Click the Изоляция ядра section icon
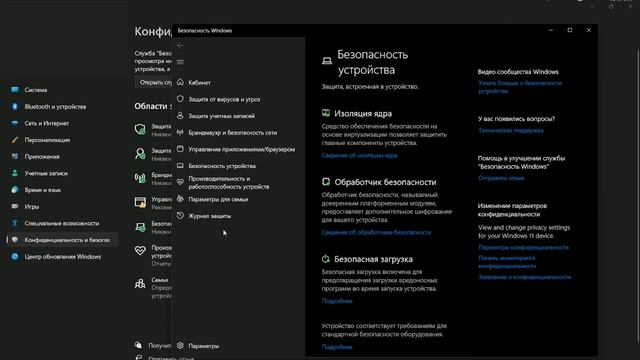The width and height of the screenshot is (640, 360). tap(326, 113)
